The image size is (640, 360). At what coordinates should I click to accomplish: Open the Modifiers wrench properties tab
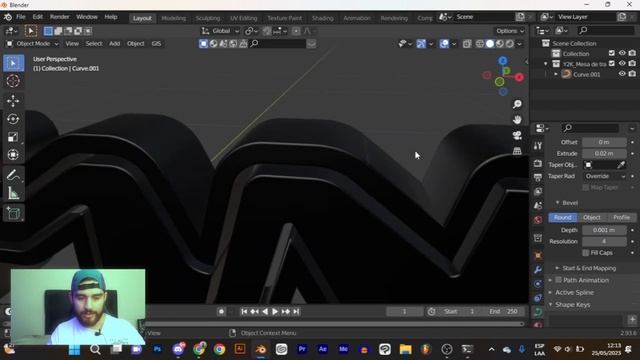click(538, 269)
